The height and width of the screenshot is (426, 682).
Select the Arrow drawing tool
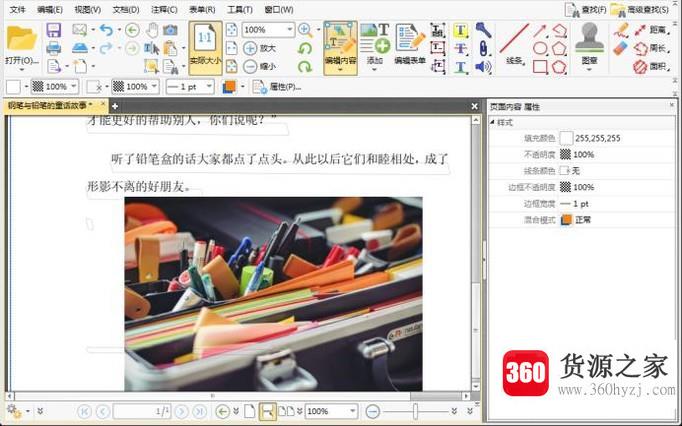[x=540, y=30]
